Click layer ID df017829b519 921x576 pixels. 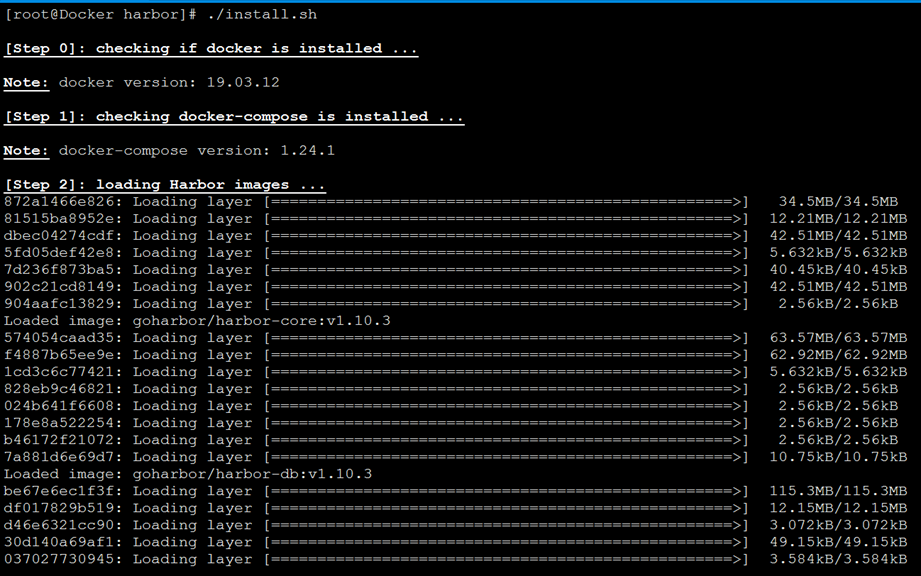59,508
